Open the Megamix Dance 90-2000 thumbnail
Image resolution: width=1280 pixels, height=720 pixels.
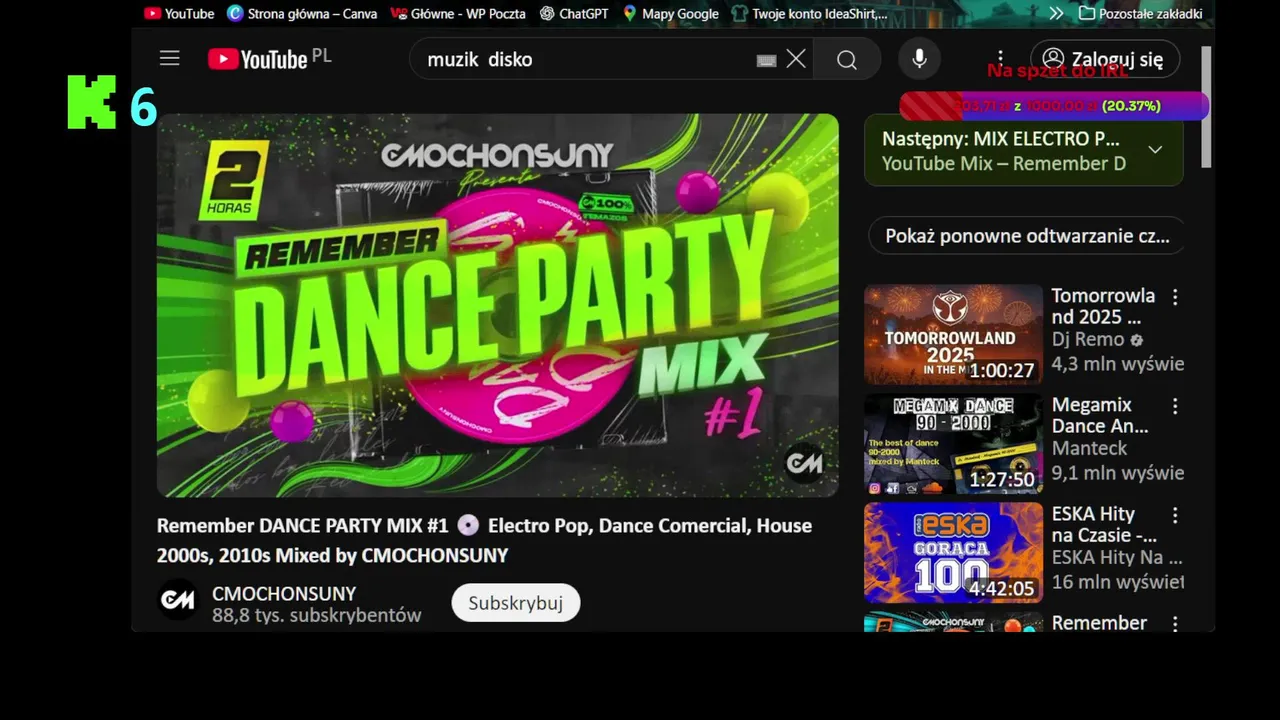point(953,443)
